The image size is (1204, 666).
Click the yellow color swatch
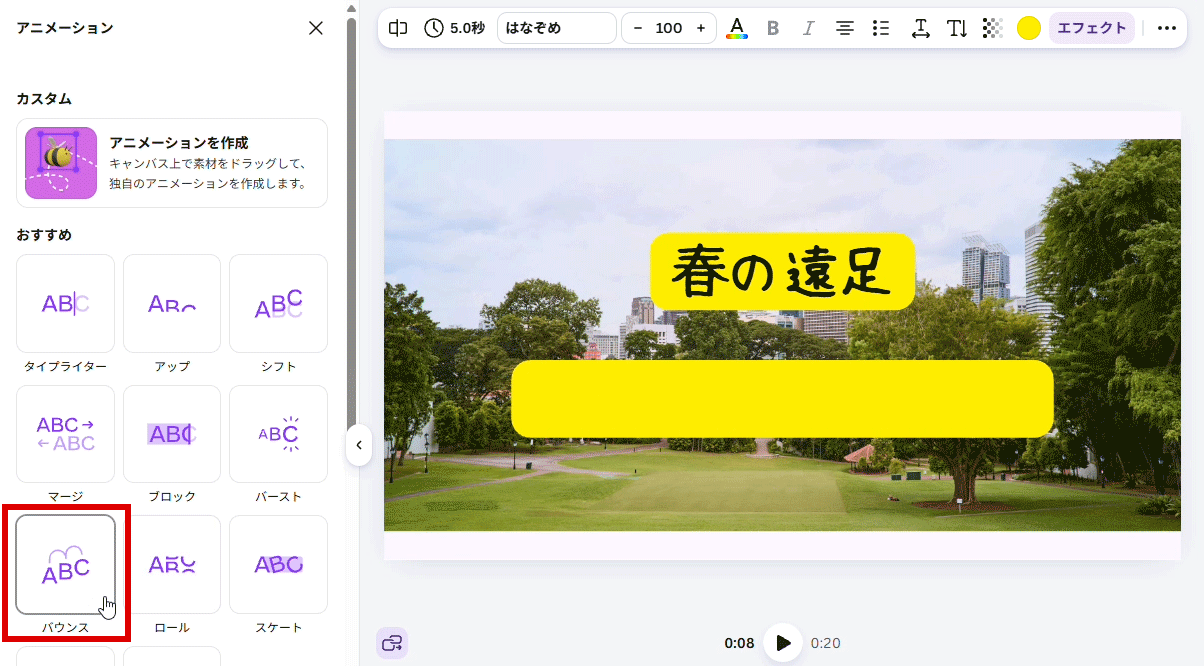pos(1029,28)
